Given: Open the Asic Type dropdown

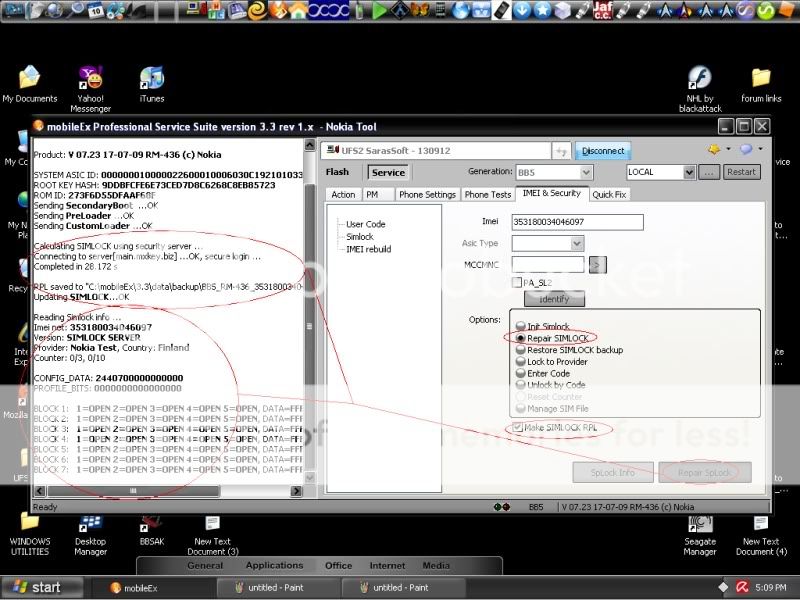Looking at the screenshot, I should (577, 243).
